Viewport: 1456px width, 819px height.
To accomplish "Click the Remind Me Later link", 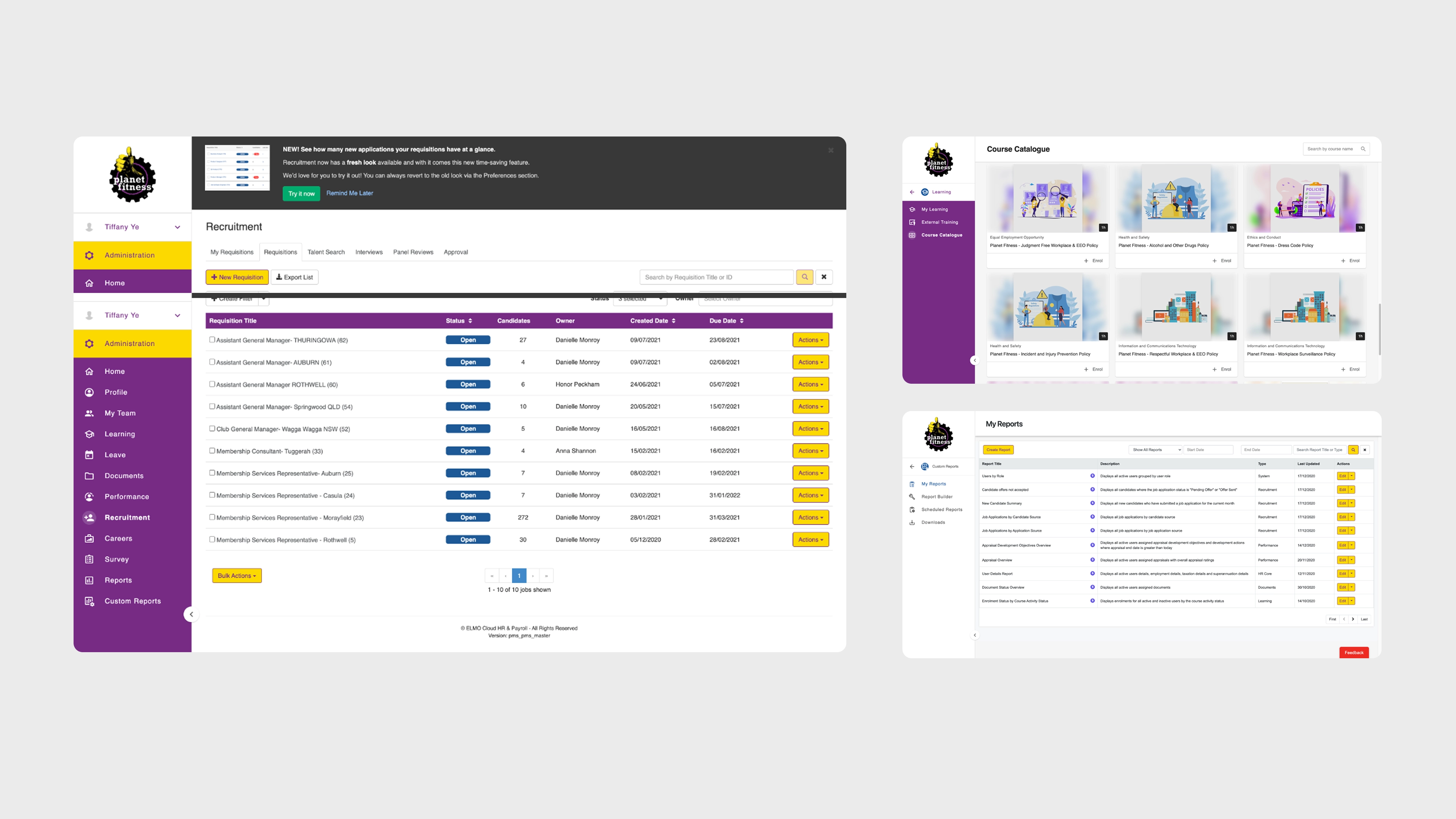I will (x=350, y=193).
